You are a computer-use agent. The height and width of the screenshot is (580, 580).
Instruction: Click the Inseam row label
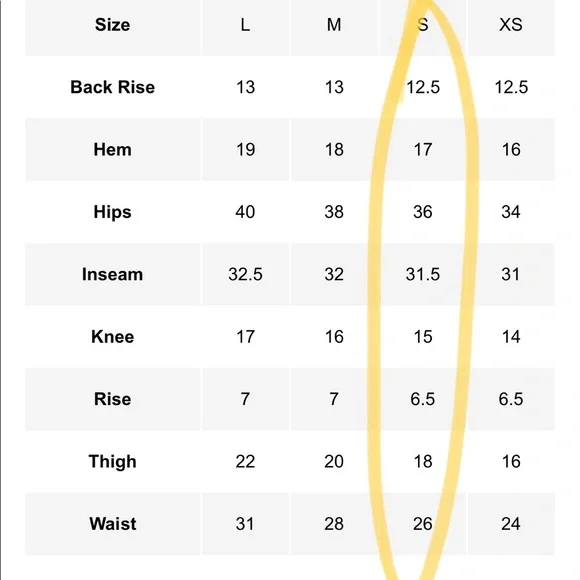[112, 274]
